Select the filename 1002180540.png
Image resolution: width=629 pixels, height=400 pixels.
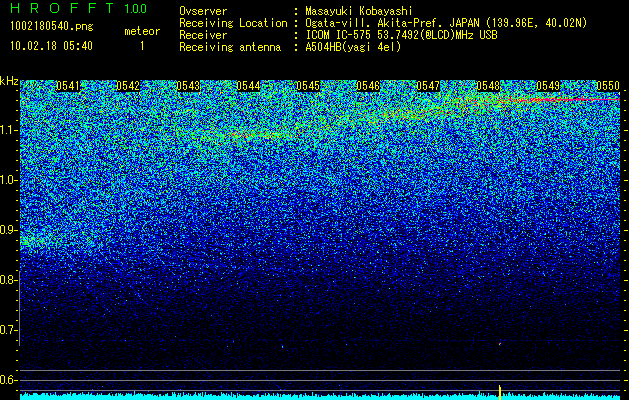pyautogui.click(x=52, y=27)
